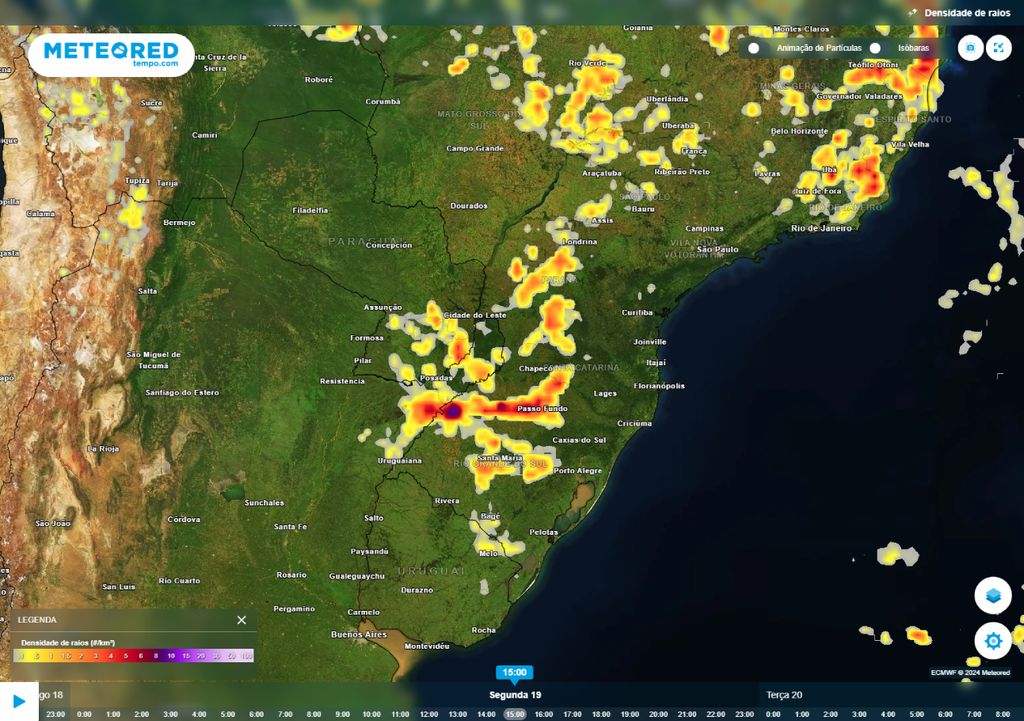Viewport: 1024px width, 721px height.
Task: Enter fullscreen mode with the expand icon
Action: point(998,47)
